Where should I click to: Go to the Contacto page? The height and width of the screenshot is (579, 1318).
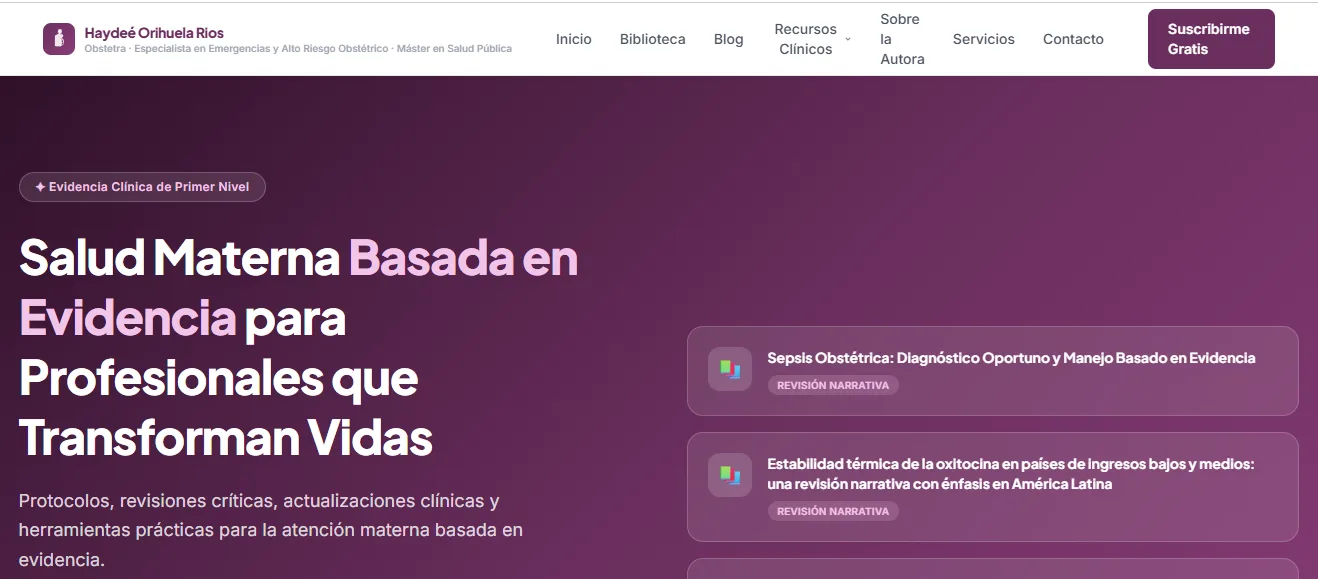click(x=1073, y=39)
